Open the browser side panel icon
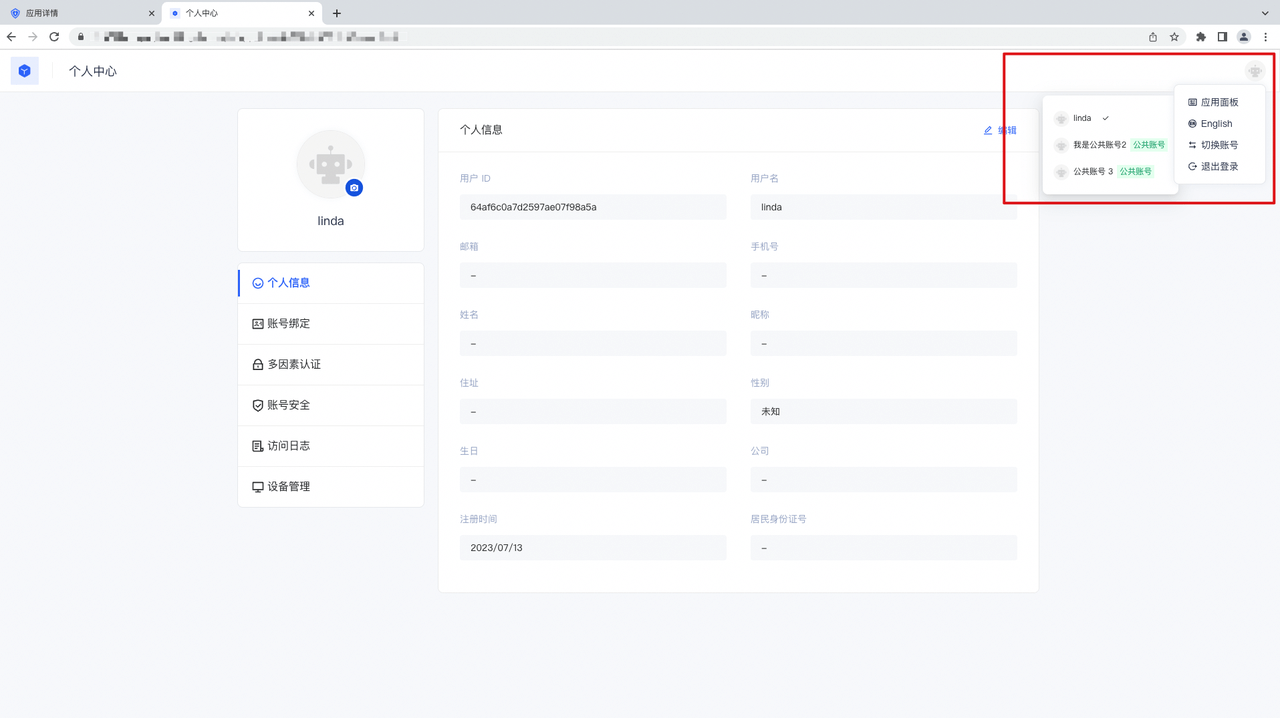Viewport: 1280px width, 718px height. (x=1222, y=37)
